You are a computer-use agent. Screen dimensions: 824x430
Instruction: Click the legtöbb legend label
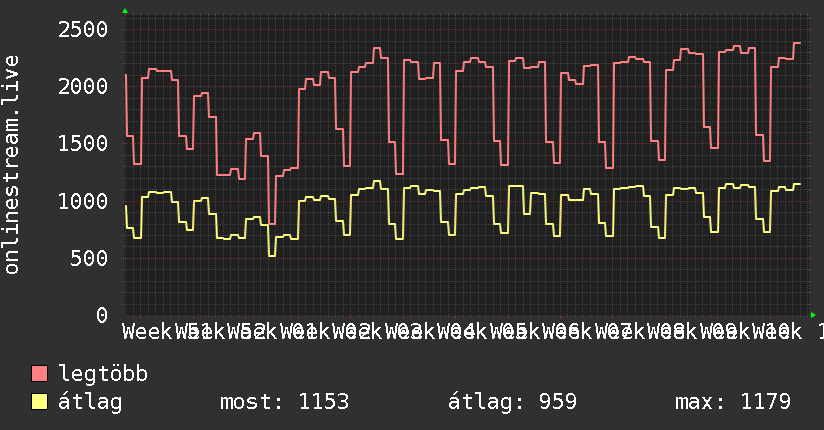click(x=102, y=374)
